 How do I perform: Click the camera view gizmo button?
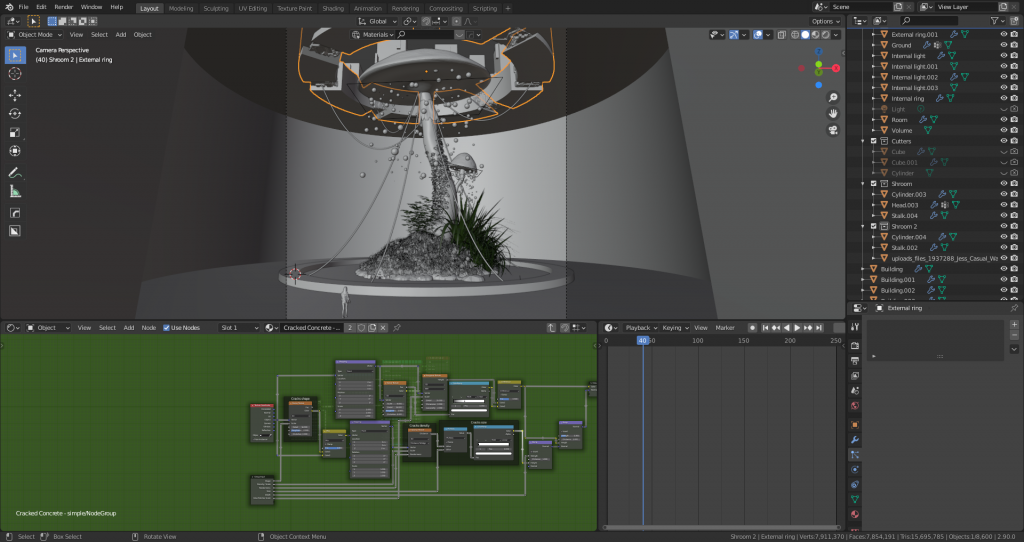[833, 129]
